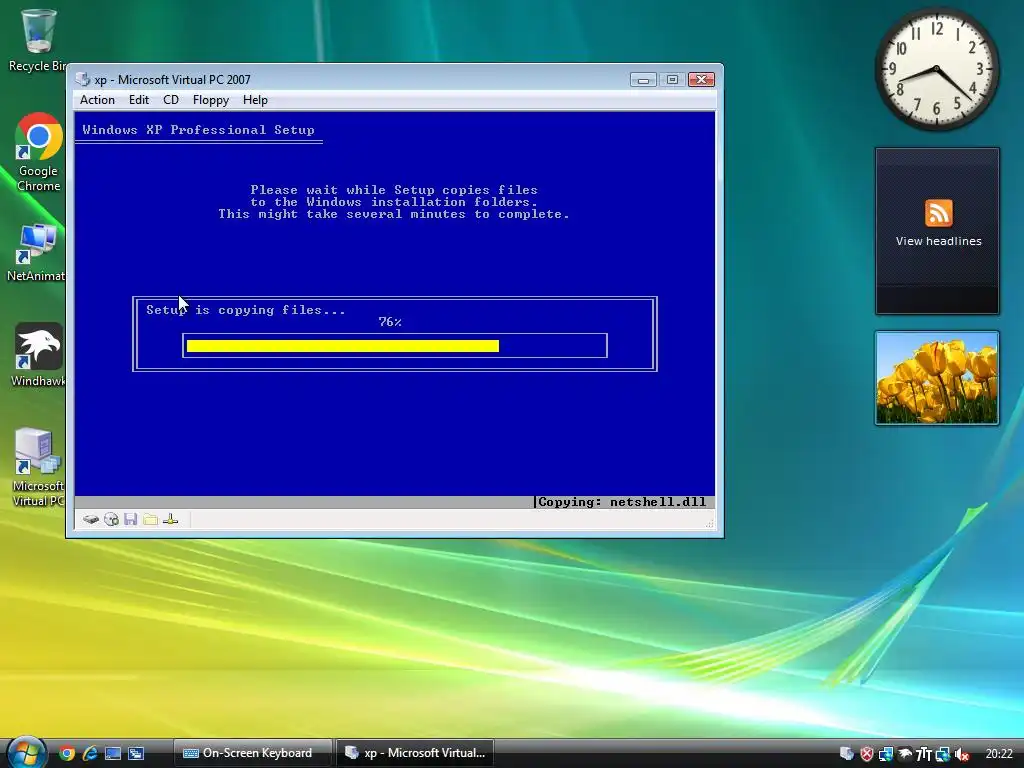The height and width of the screenshot is (768, 1024).
Task: Click the network adapter status icon
Action: 170,519
